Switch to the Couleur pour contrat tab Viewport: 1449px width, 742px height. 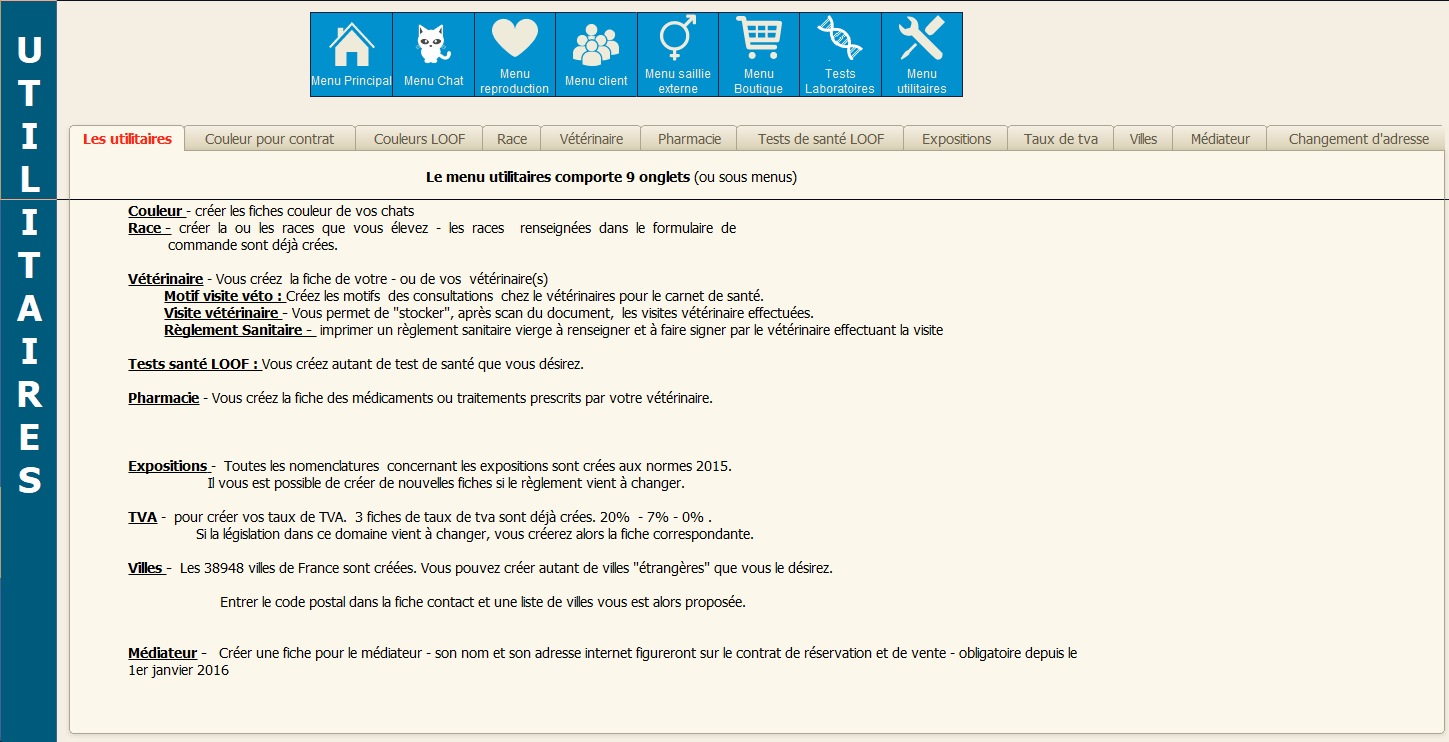(x=271, y=139)
